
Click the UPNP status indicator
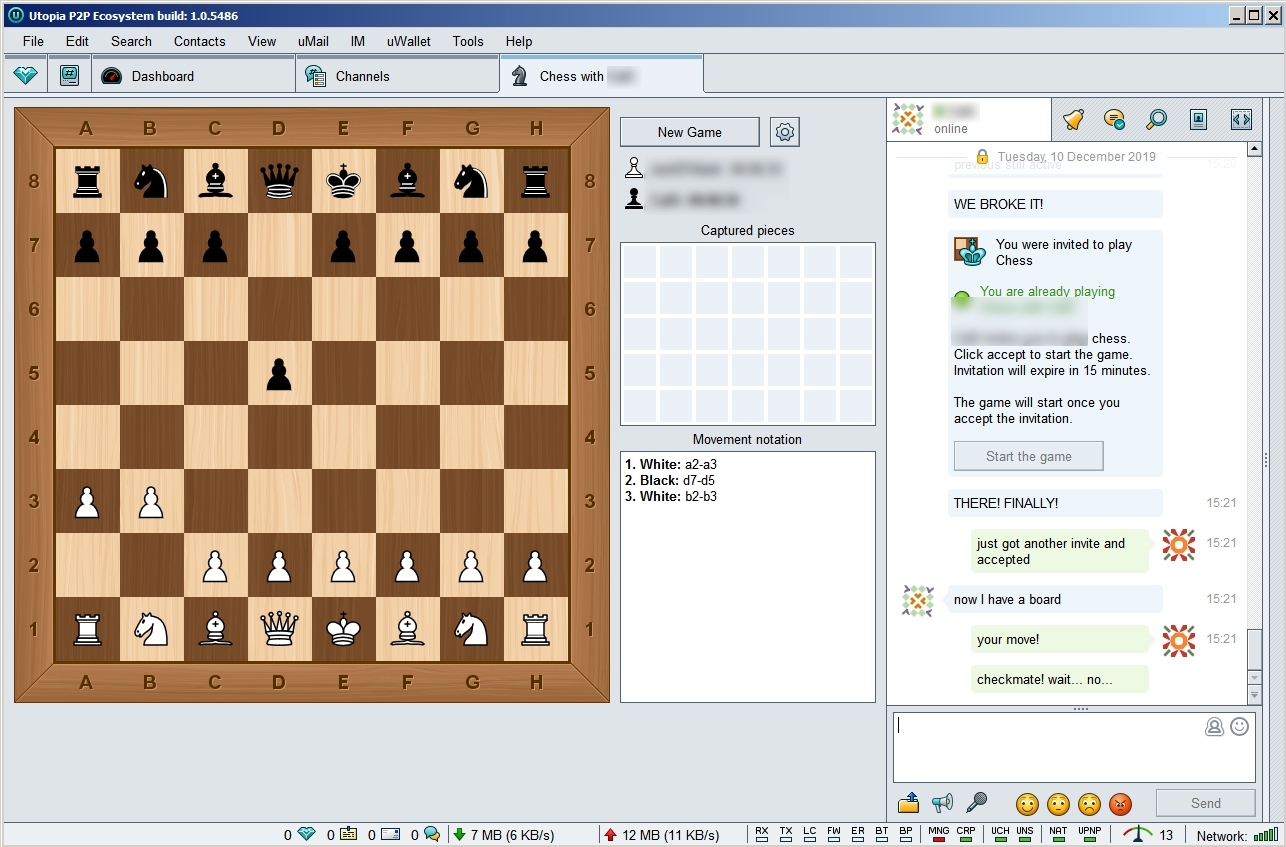pyautogui.click(x=1089, y=834)
